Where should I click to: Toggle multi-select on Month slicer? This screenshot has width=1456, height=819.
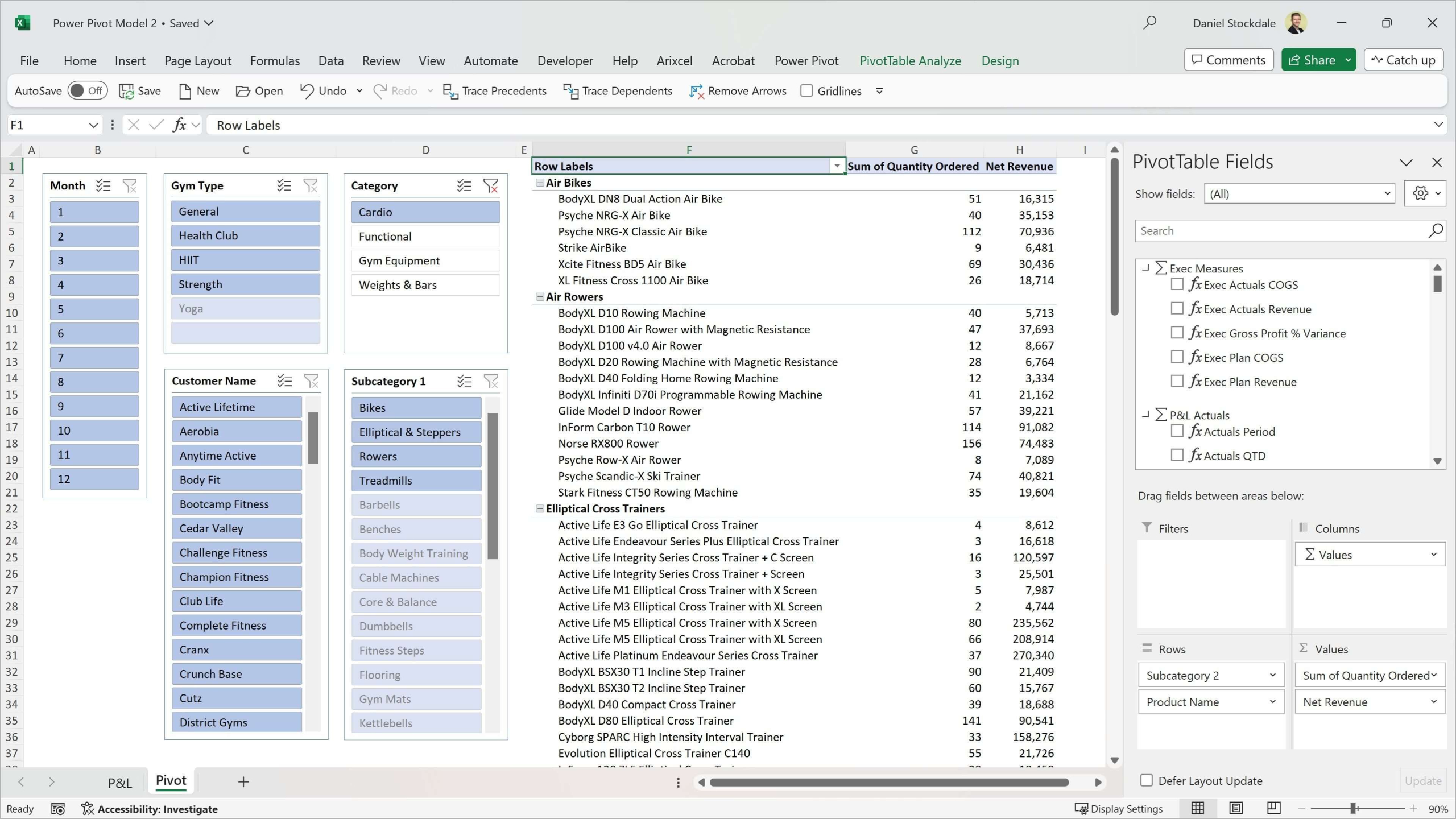[x=103, y=185]
